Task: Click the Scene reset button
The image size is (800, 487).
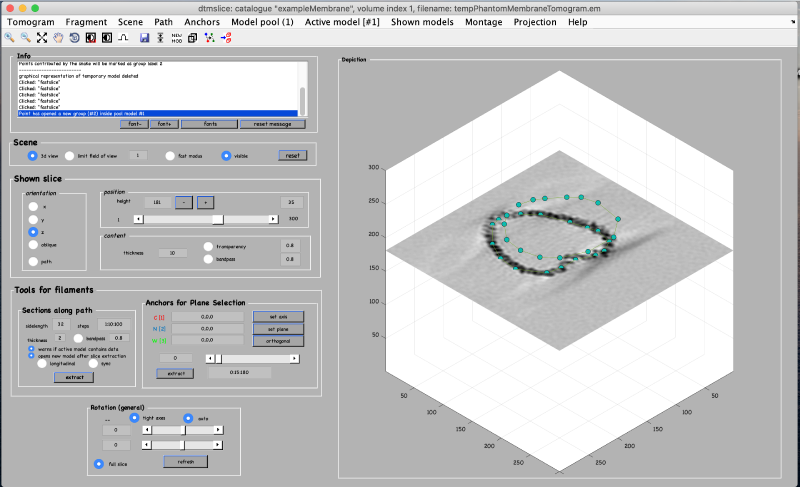Action: coord(293,156)
